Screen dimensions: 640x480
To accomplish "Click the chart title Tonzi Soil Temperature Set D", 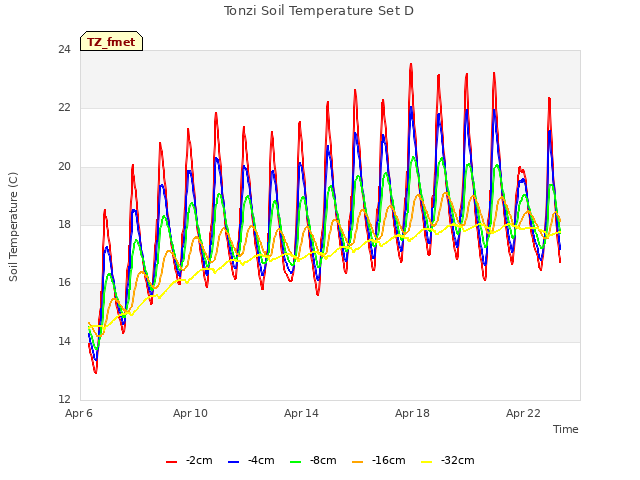I will click(x=319, y=11).
